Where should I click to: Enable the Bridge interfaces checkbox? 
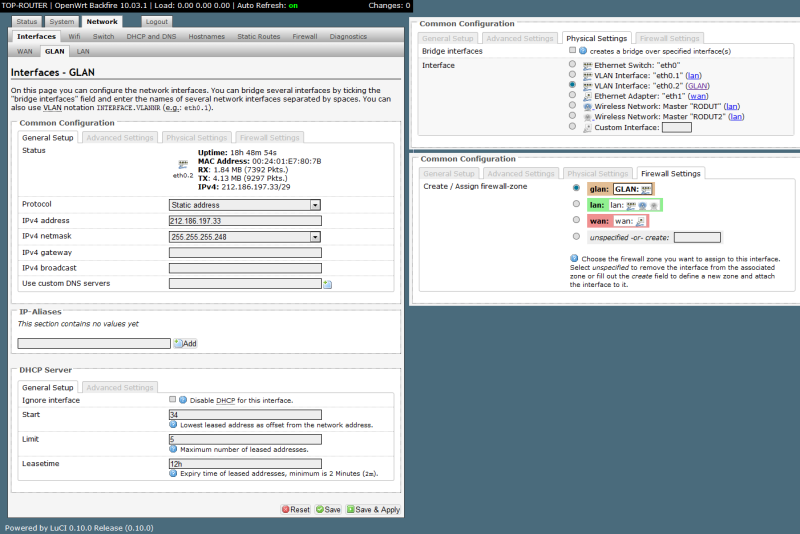(572, 50)
